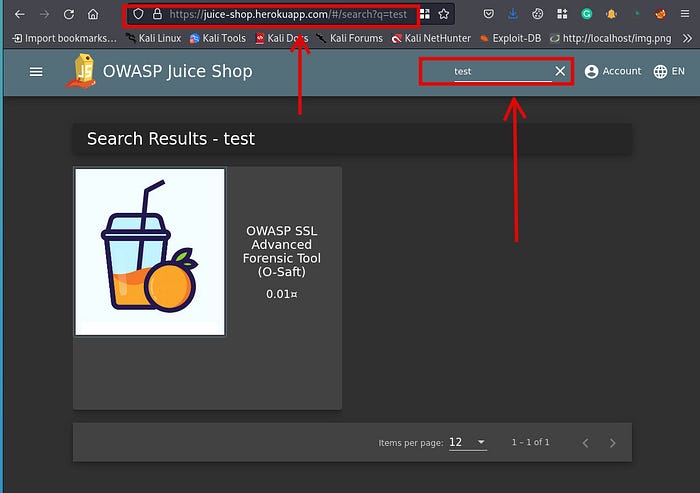This screenshot has height=493, width=700.
Task: Open the Kali NetHunter bookmark
Action: pyautogui.click(x=431, y=38)
